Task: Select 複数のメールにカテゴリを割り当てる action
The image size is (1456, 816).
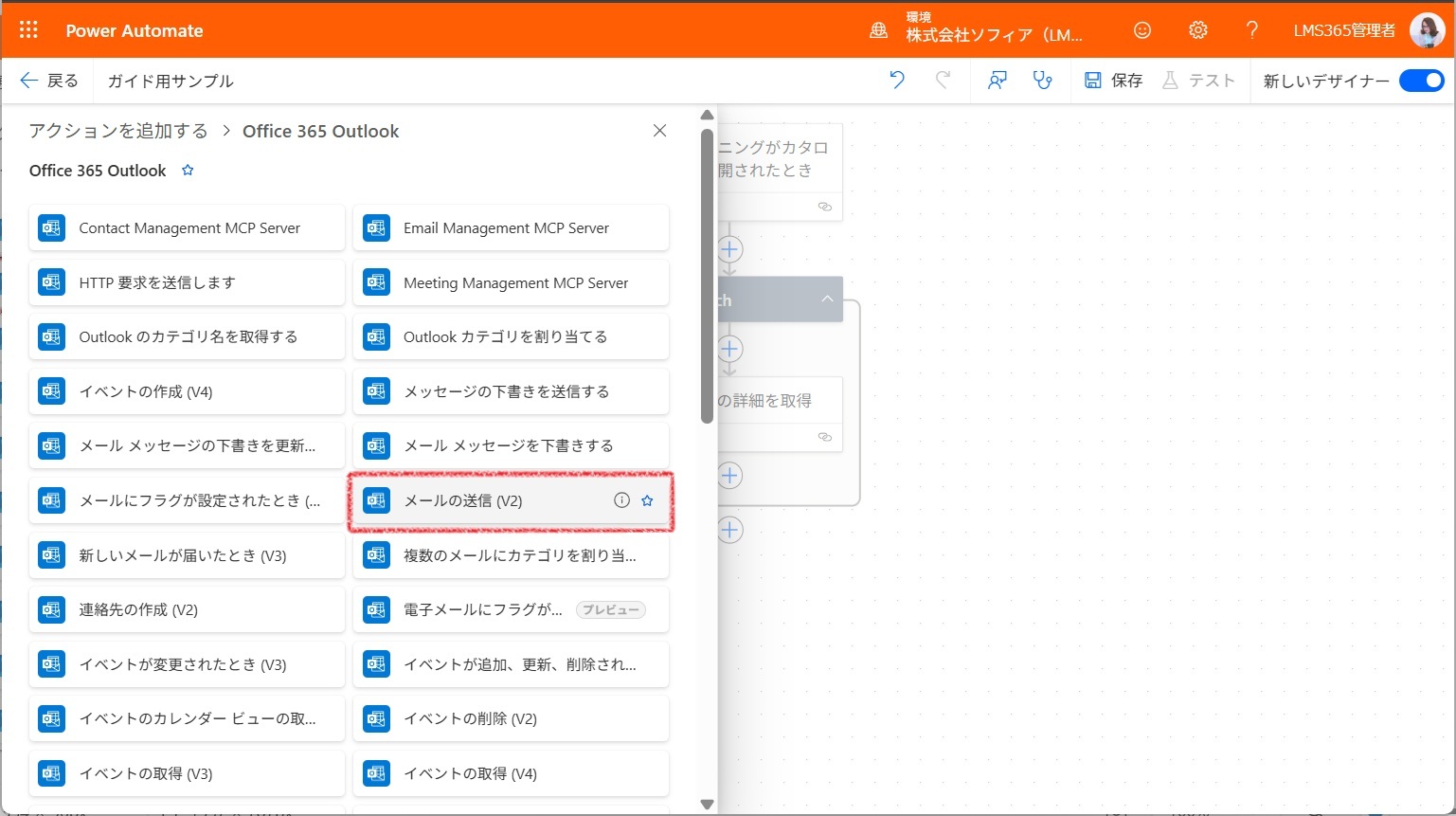Action: click(511, 555)
